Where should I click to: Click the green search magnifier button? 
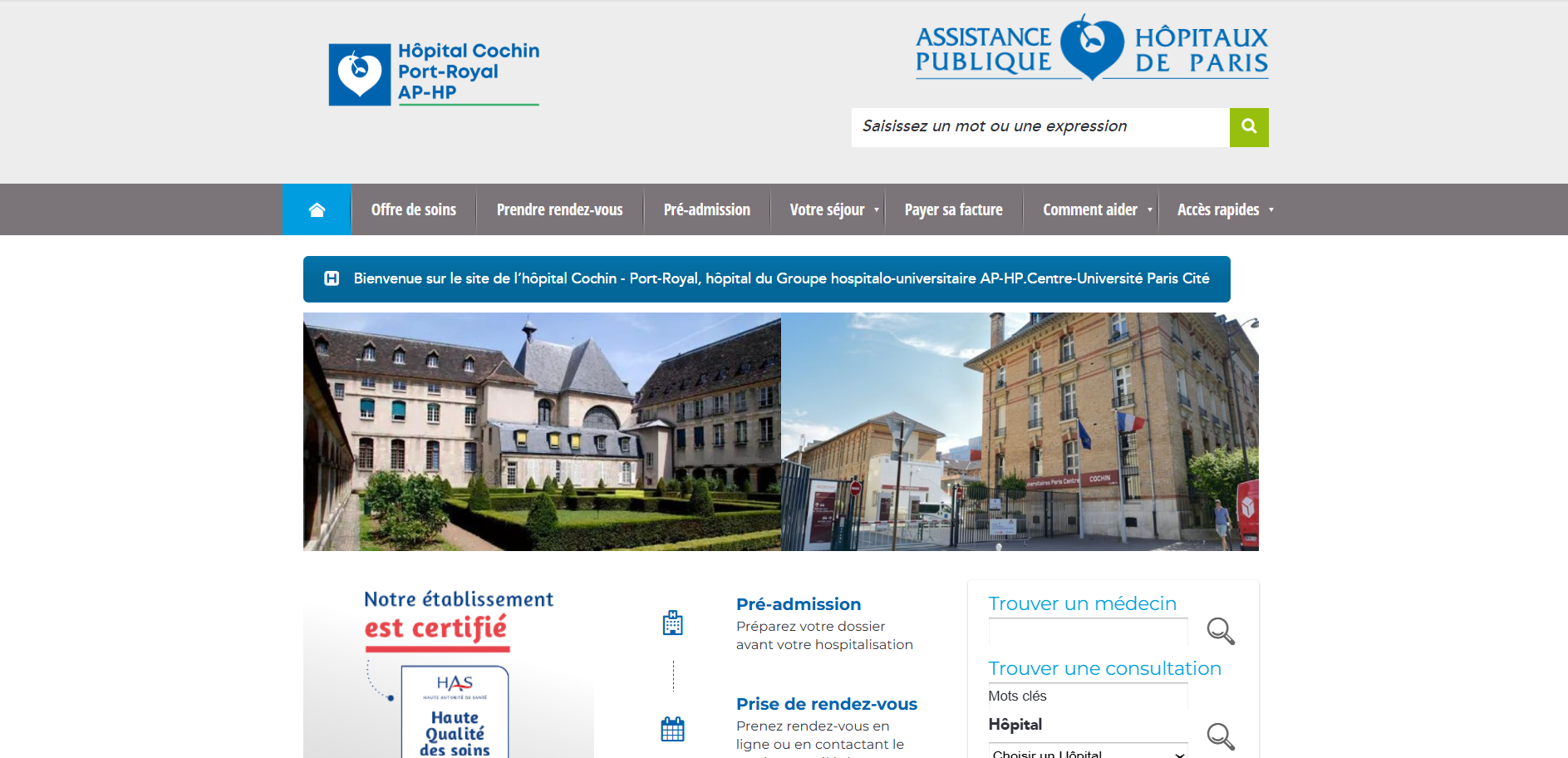coord(1248,127)
